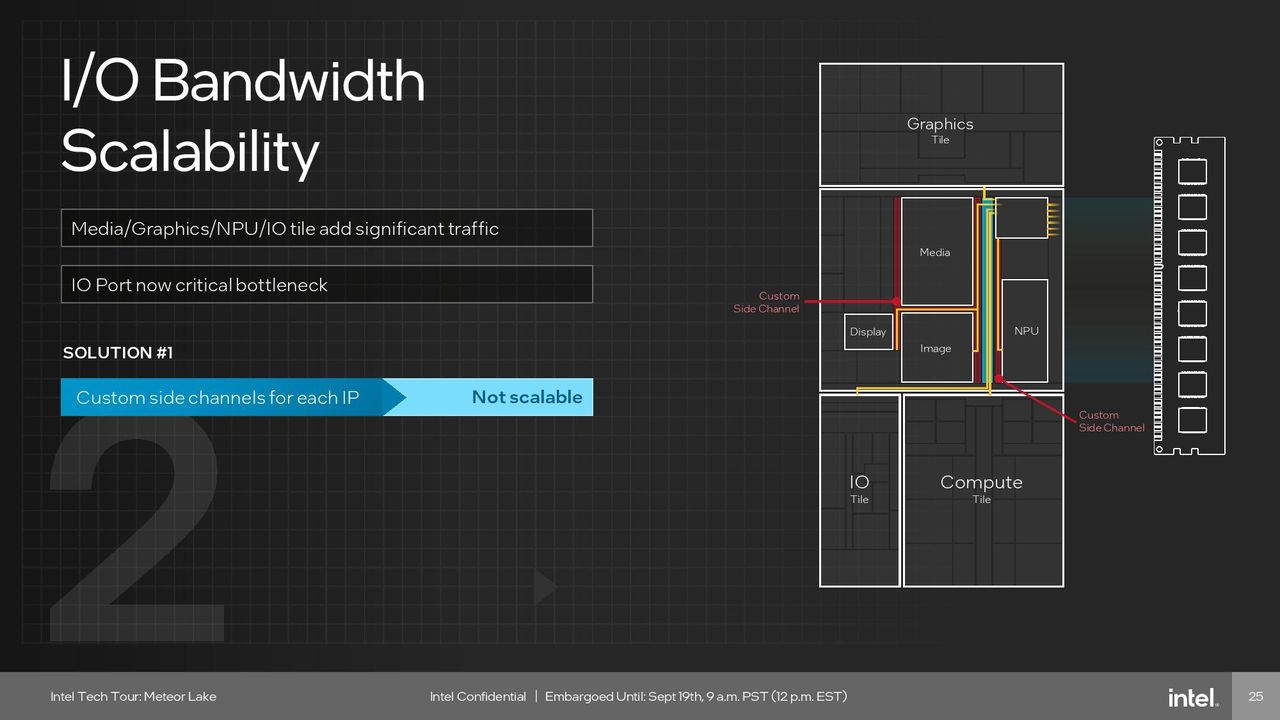
Task: Click the NPU block
Action: pyautogui.click(x=1025, y=330)
